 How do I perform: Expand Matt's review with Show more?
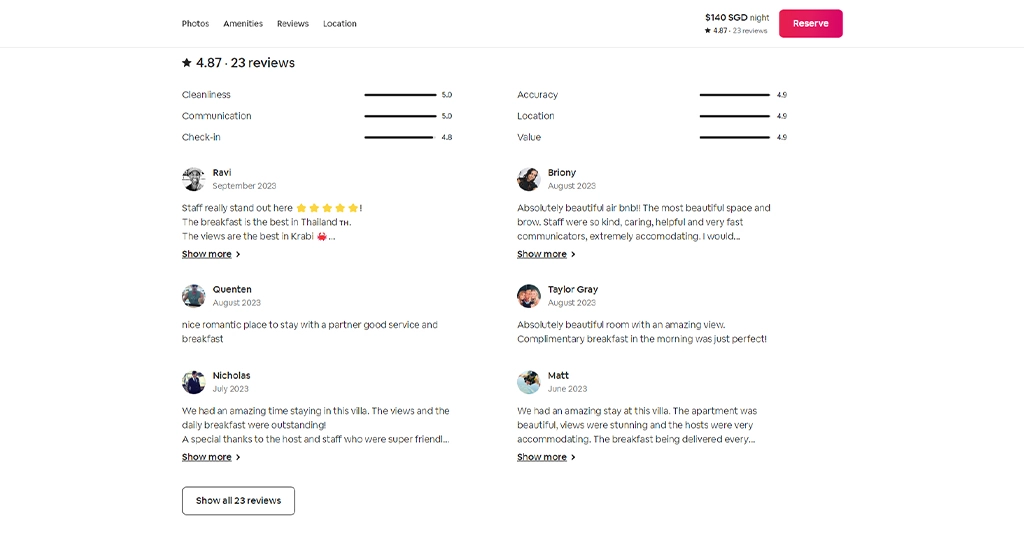(x=547, y=457)
